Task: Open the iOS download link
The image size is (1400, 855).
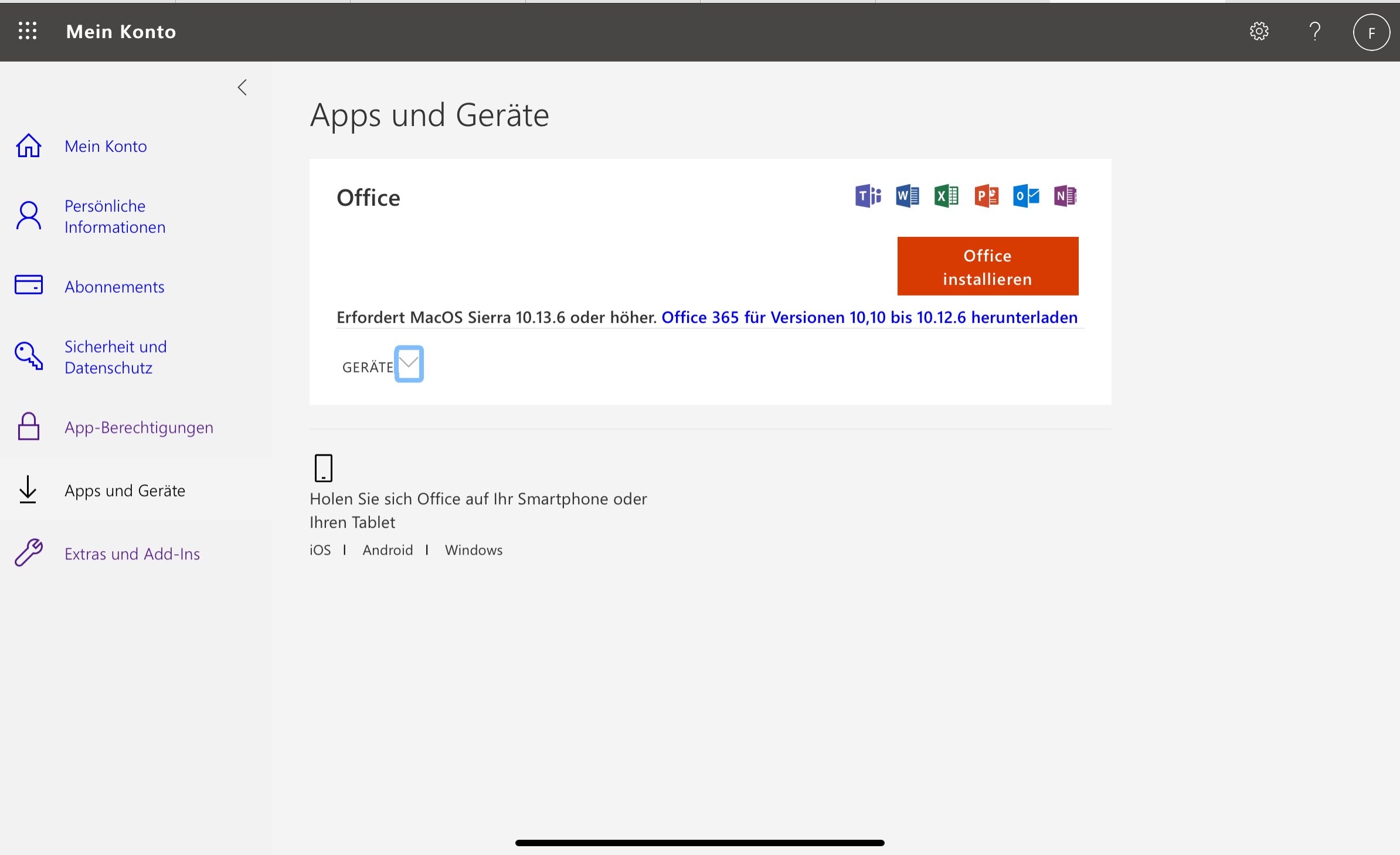Action: click(320, 550)
